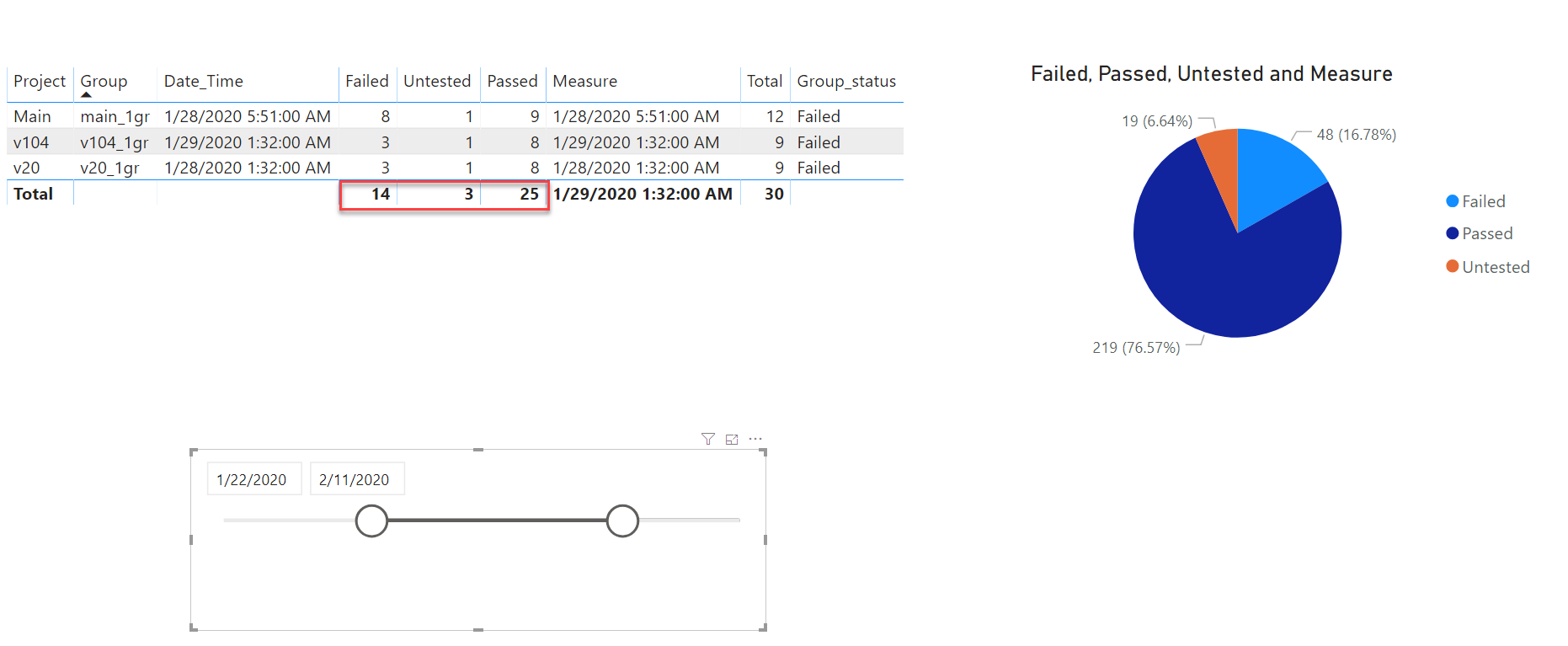
Task: Click the grand total value 30
Action: pyautogui.click(x=774, y=194)
